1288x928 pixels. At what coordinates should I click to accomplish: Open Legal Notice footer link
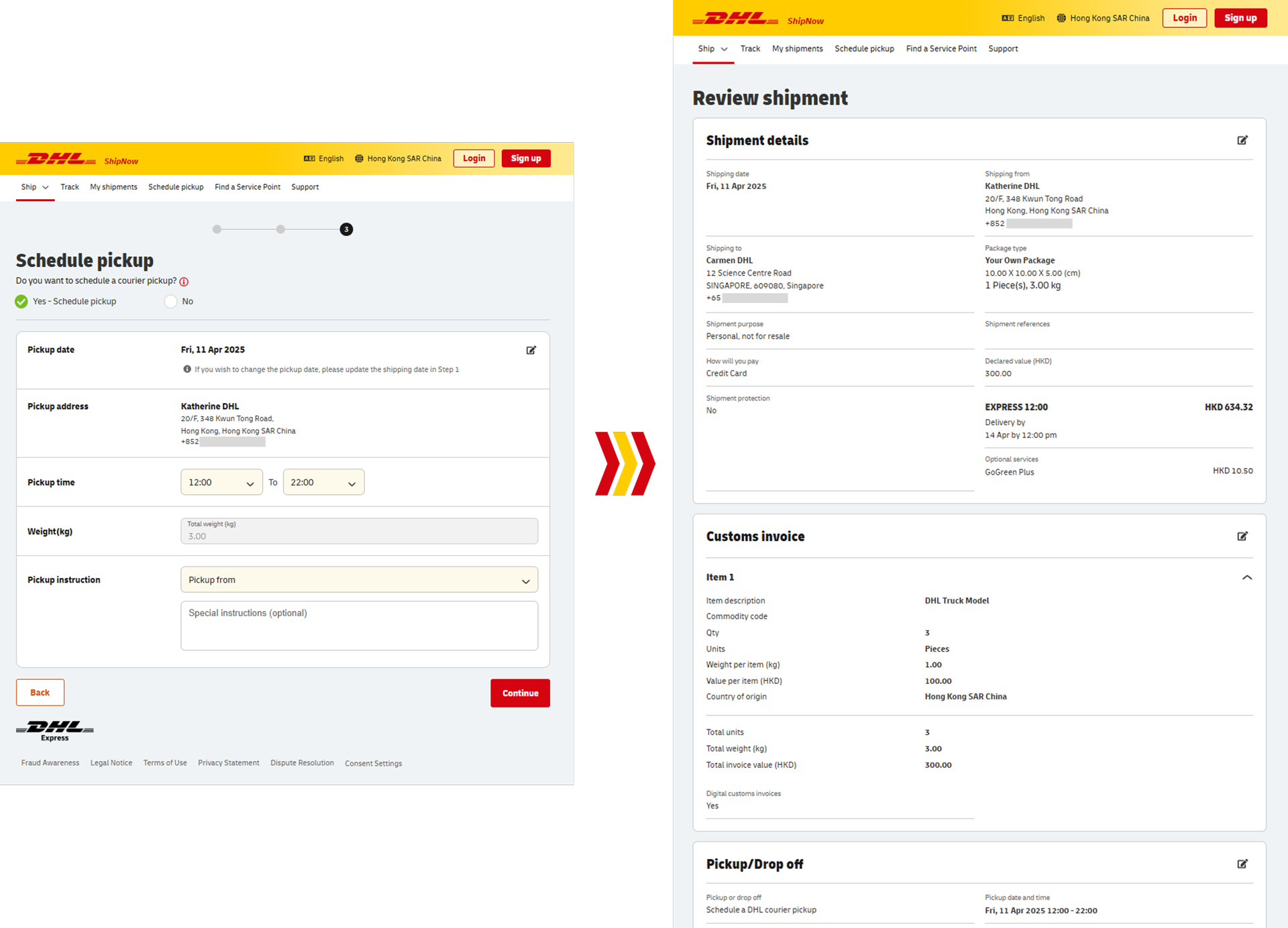pos(111,763)
